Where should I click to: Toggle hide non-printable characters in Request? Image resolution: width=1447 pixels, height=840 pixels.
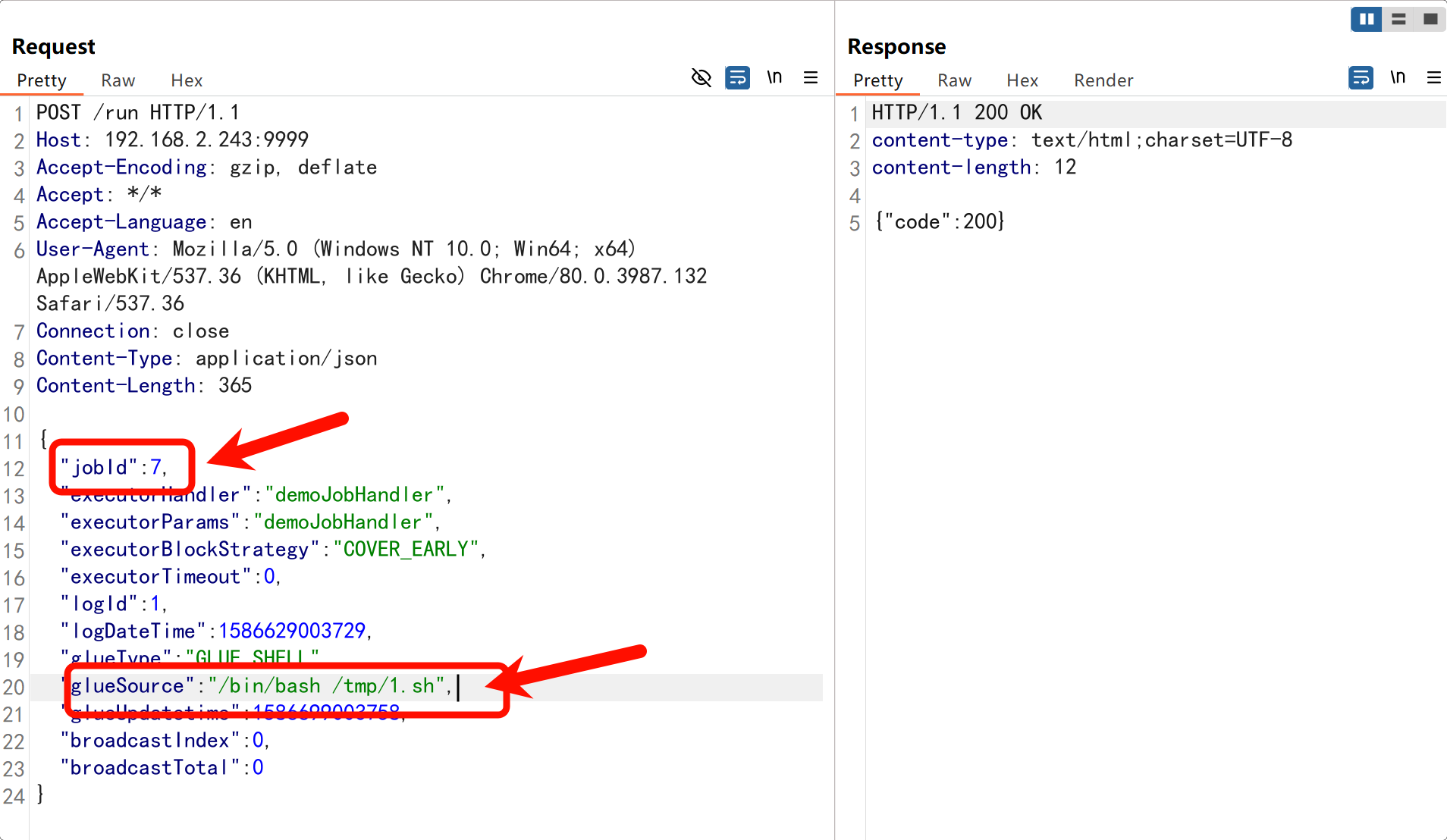[702, 78]
